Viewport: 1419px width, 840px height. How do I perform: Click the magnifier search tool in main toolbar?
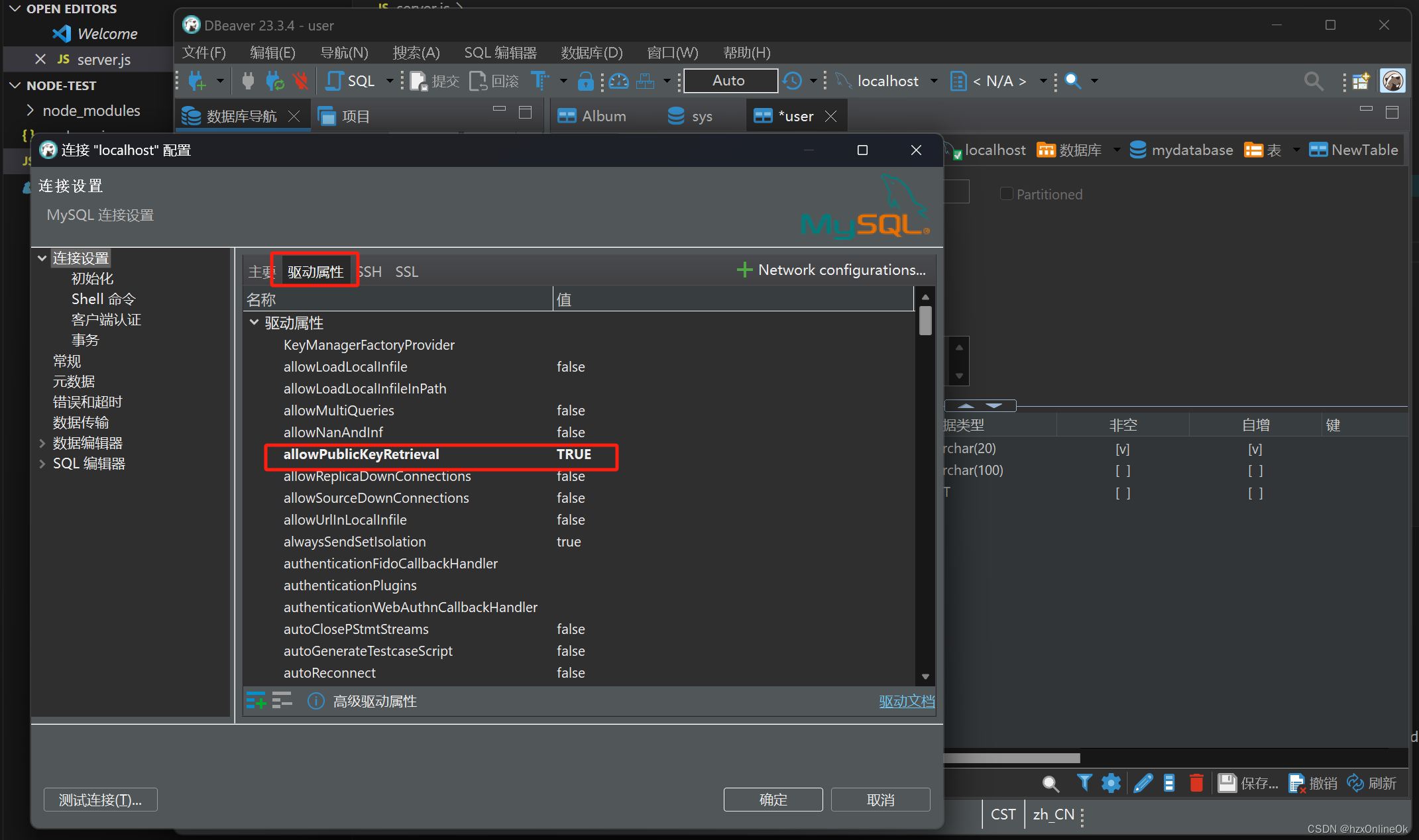tap(1073, 81)
